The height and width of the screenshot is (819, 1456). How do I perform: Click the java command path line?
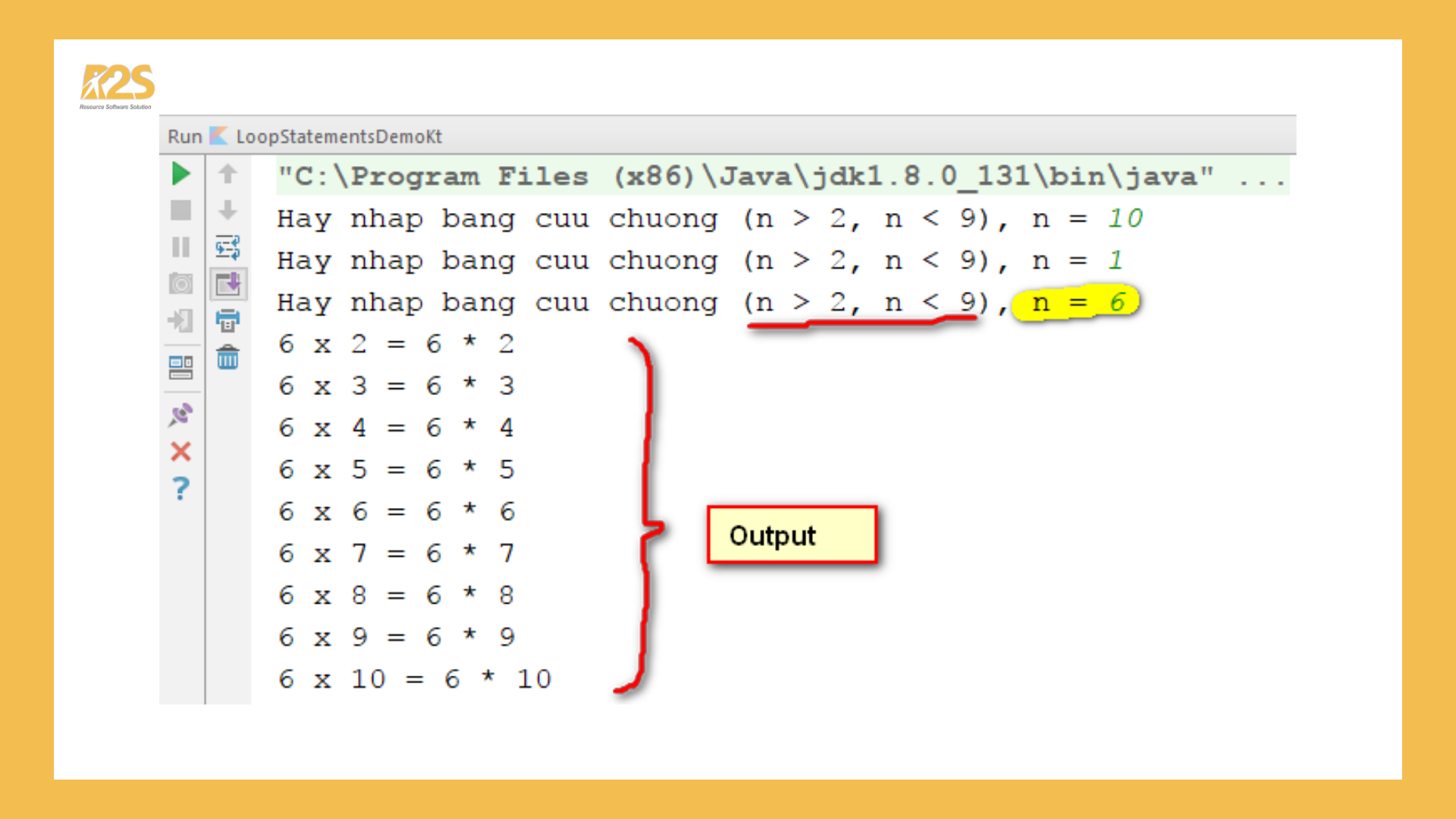(781, 177)
